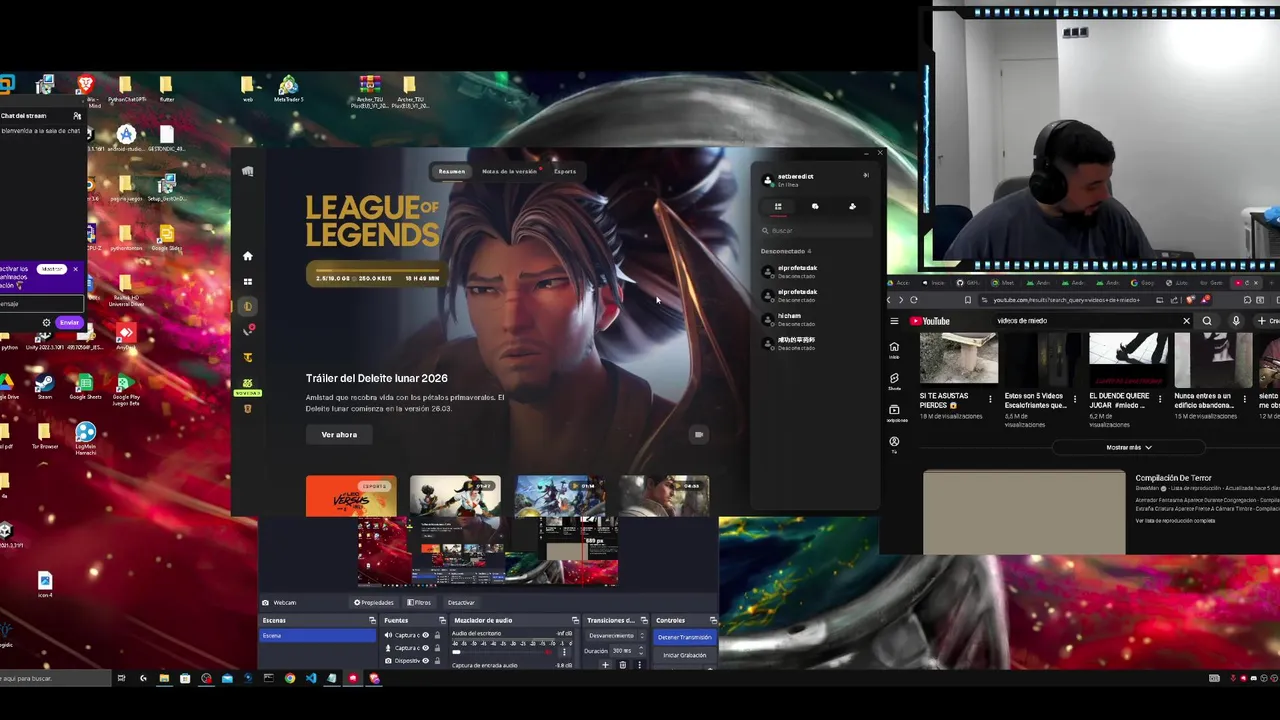Adjust Audio del escritorio volume slider
The height and width of the screenshot is (720, 1280).
click(x=500, y=652)
